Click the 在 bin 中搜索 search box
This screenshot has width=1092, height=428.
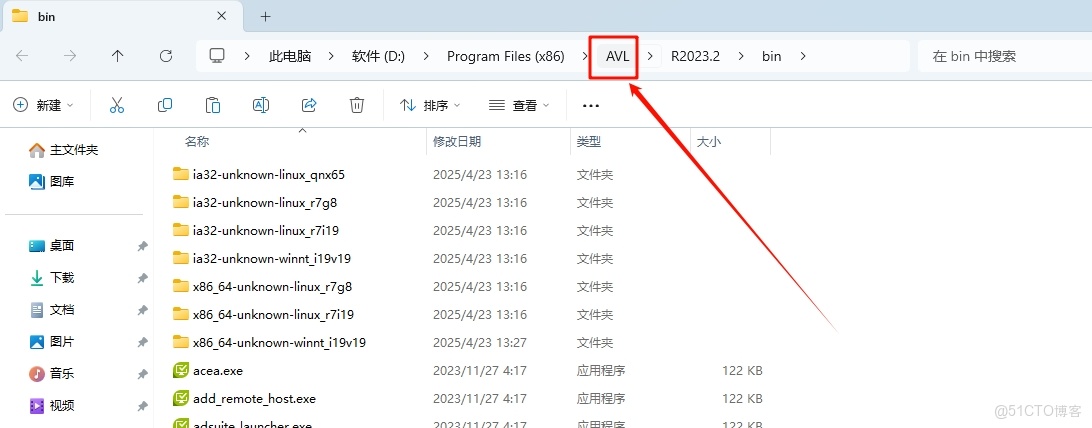point(1003,56)
